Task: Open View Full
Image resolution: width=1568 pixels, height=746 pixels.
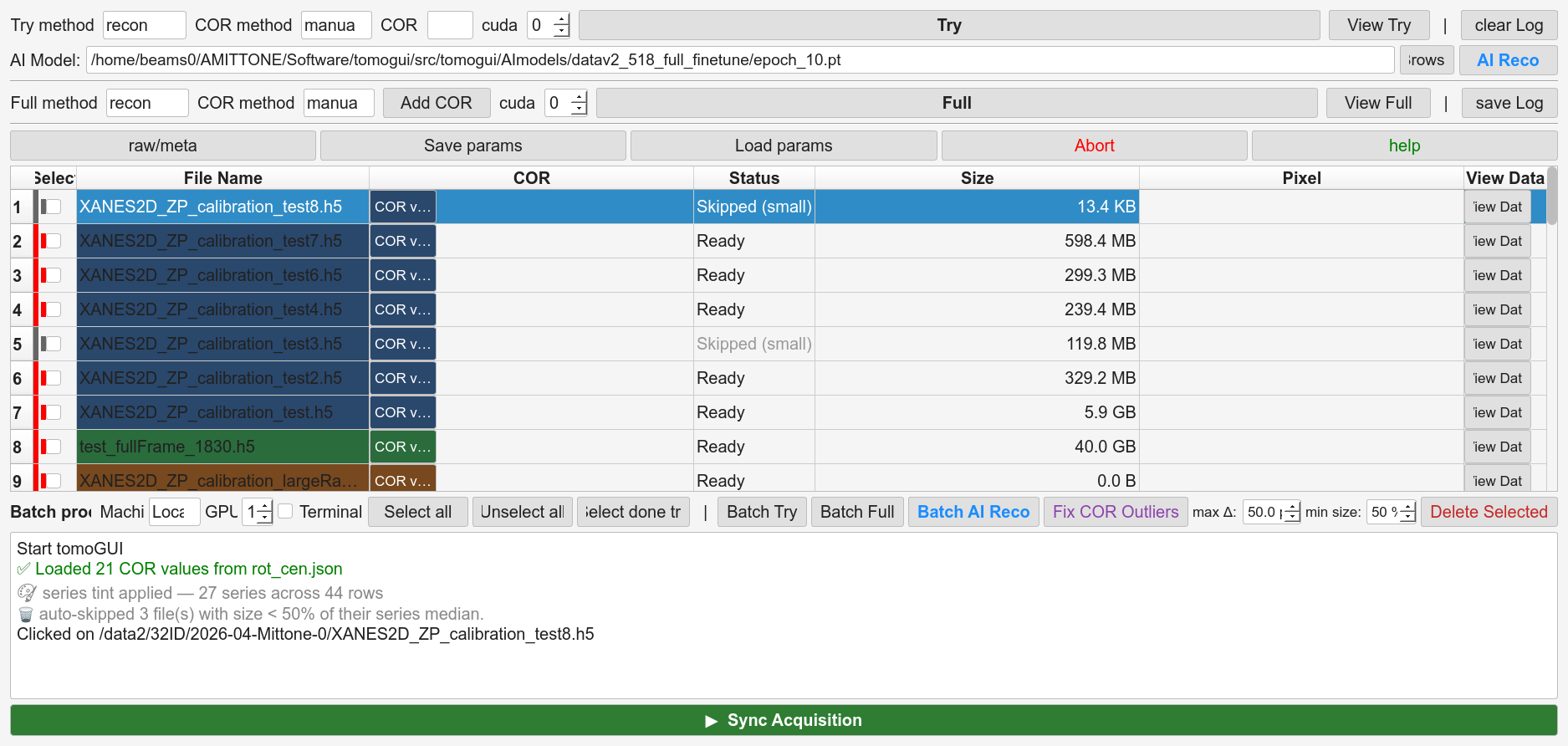Action: [1378, 103]
